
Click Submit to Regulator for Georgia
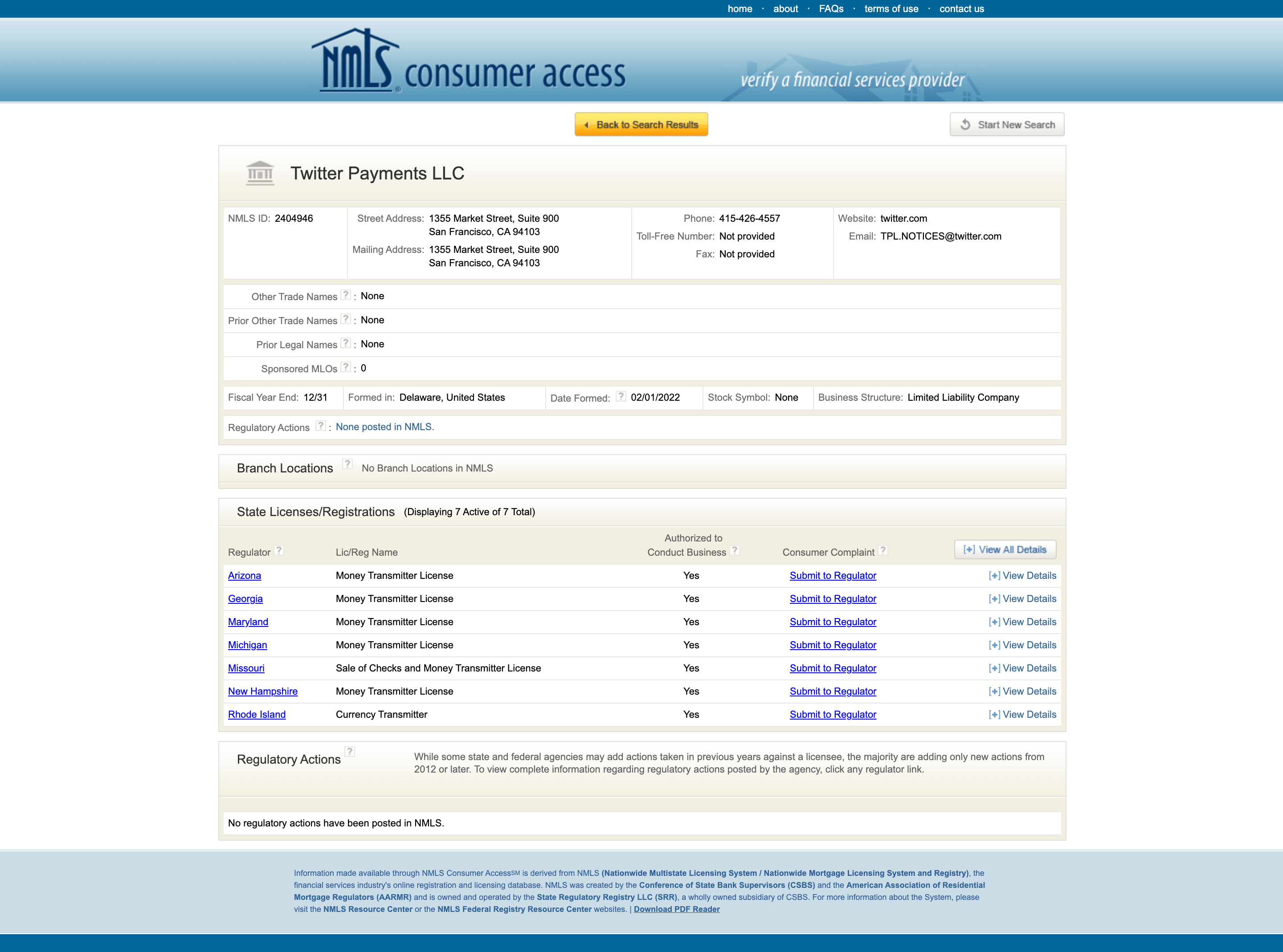[833, 598]
